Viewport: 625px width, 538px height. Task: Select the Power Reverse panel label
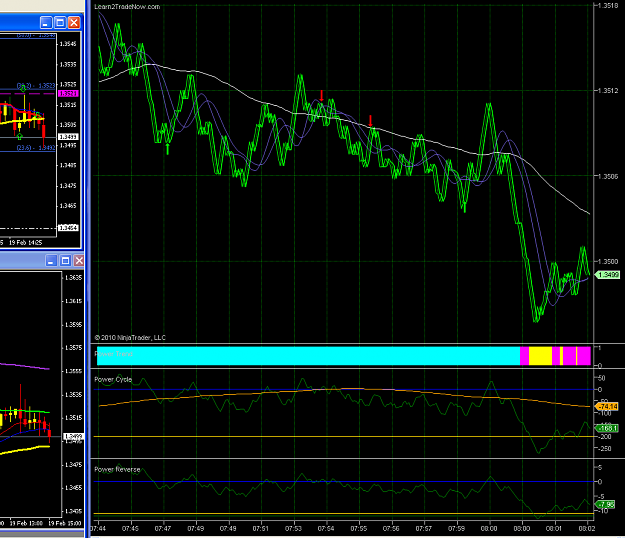click(x=117, y=469)
